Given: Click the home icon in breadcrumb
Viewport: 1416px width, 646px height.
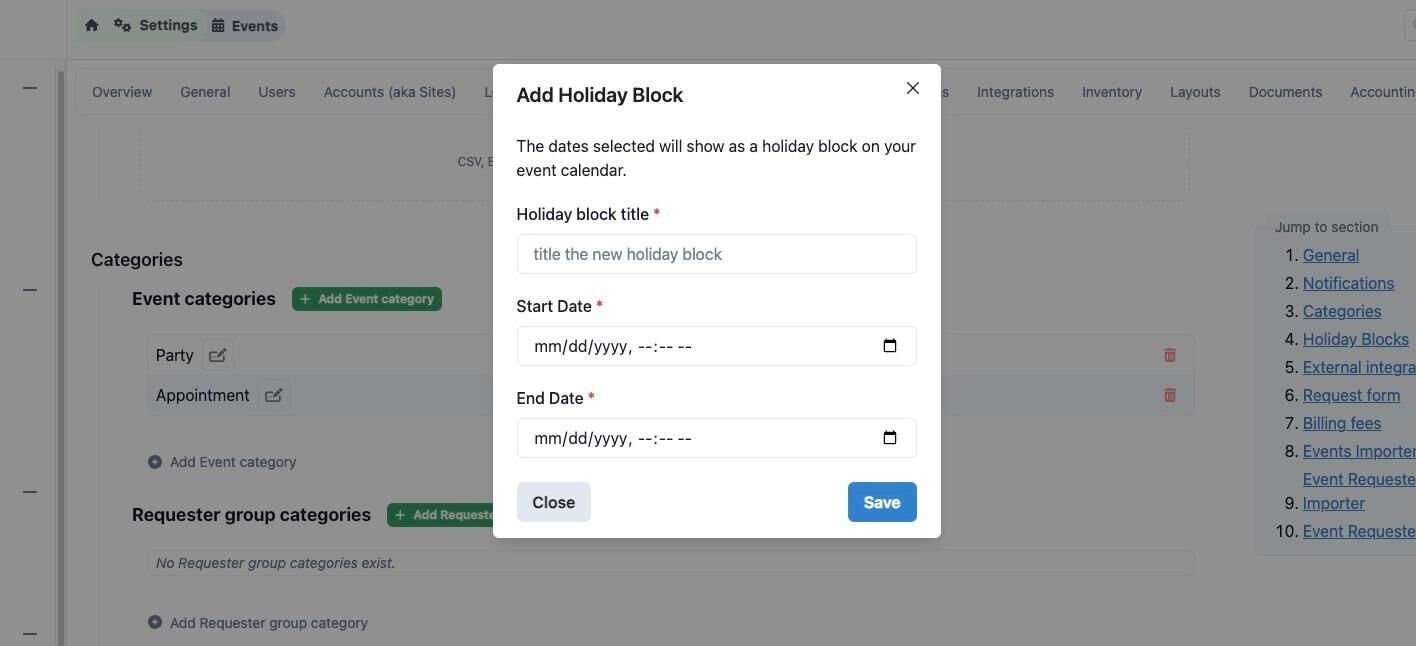Looking at the screenshot, I should click(x=92, y=25).
